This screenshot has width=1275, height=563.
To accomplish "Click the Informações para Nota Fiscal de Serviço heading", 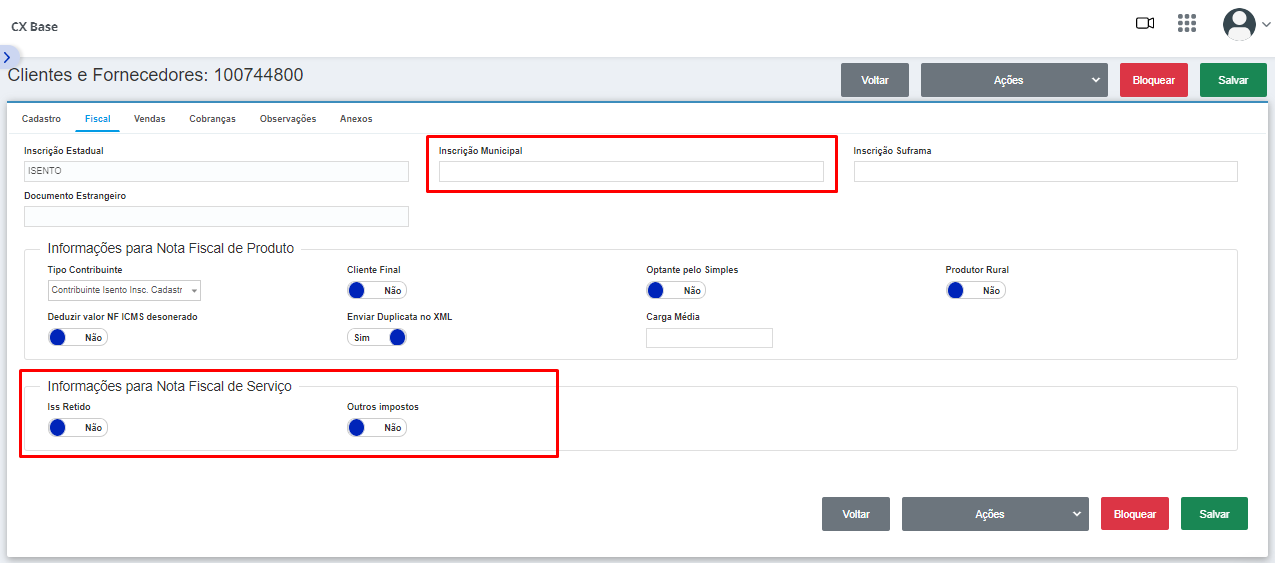I will point(170,386).
